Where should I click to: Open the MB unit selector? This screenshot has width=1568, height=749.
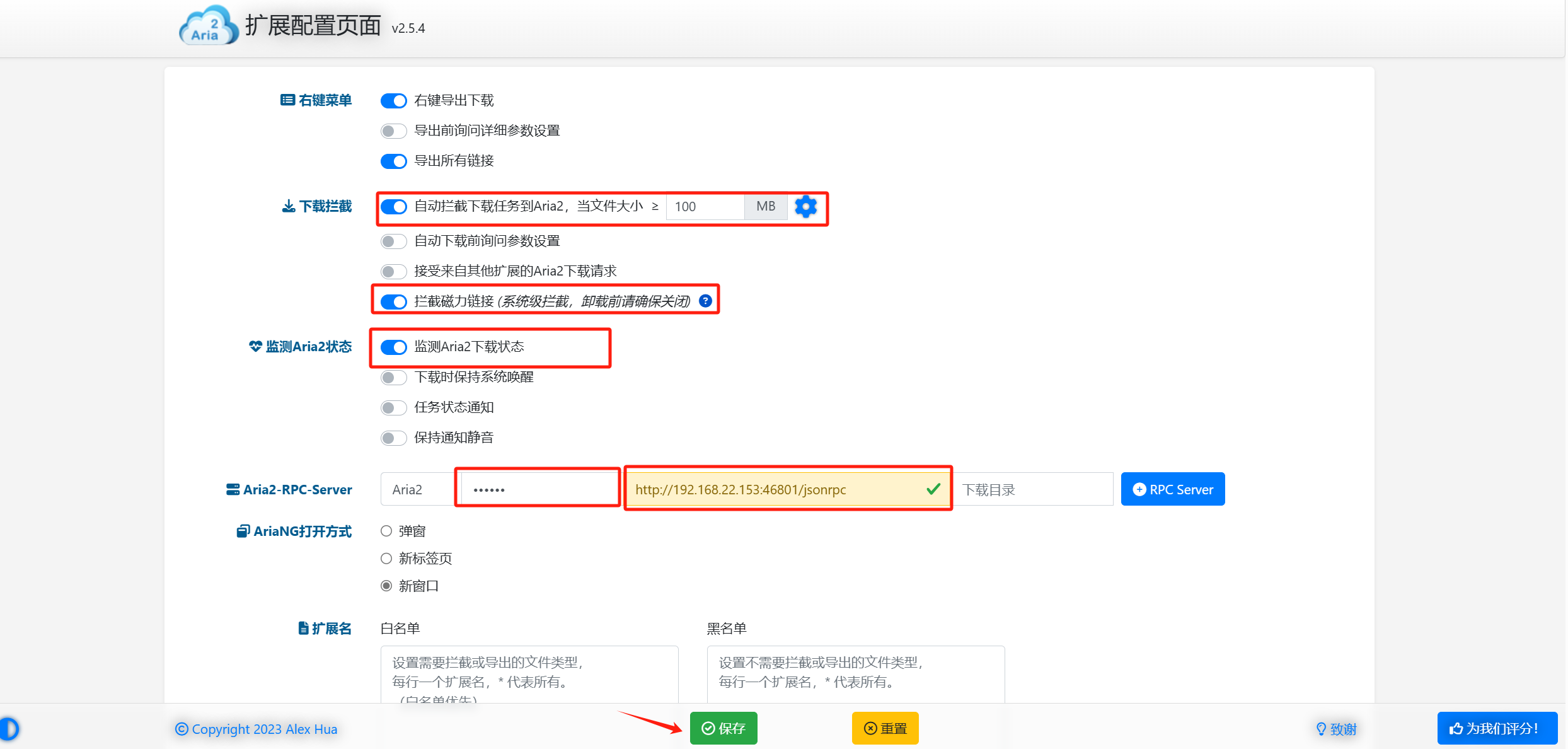point(765,206)
